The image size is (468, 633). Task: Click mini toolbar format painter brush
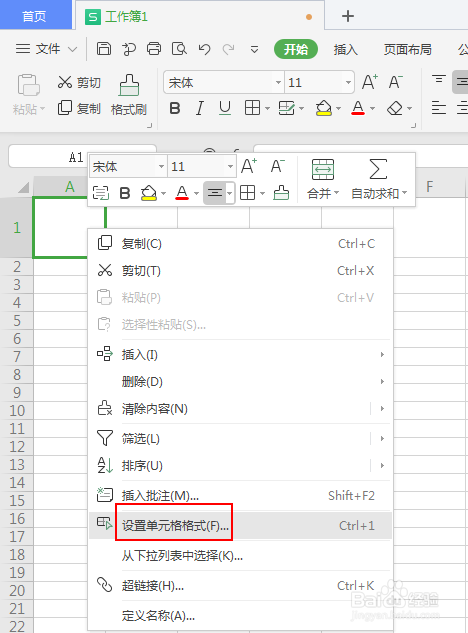[281, 193]
